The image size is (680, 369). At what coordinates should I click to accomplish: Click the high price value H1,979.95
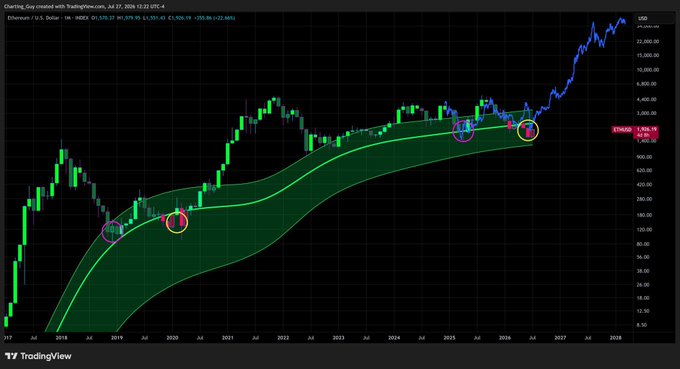129,18
